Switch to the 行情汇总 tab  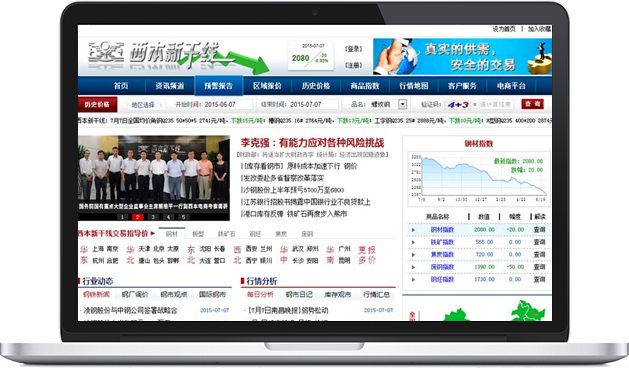click(x=376, y=295)
